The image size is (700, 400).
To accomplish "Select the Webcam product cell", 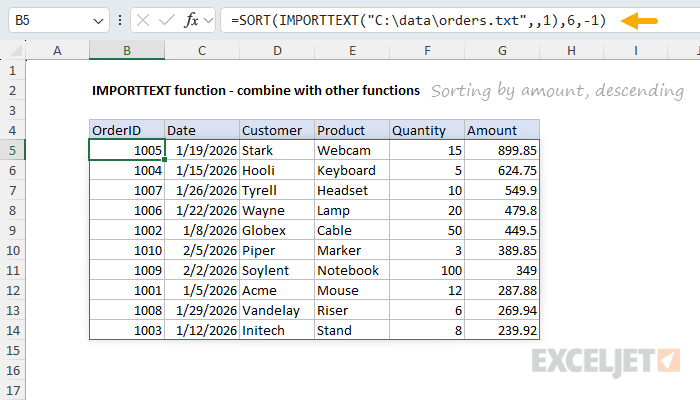I will 352,150.
